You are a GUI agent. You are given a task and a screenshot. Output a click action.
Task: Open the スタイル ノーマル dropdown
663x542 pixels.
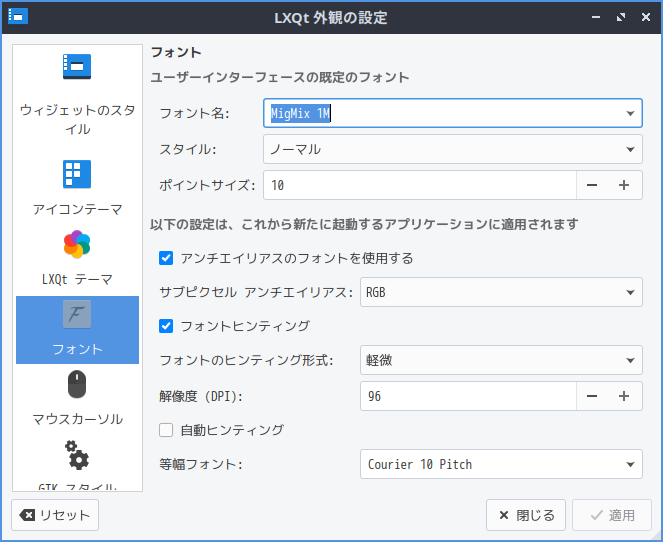pos(453,149)
